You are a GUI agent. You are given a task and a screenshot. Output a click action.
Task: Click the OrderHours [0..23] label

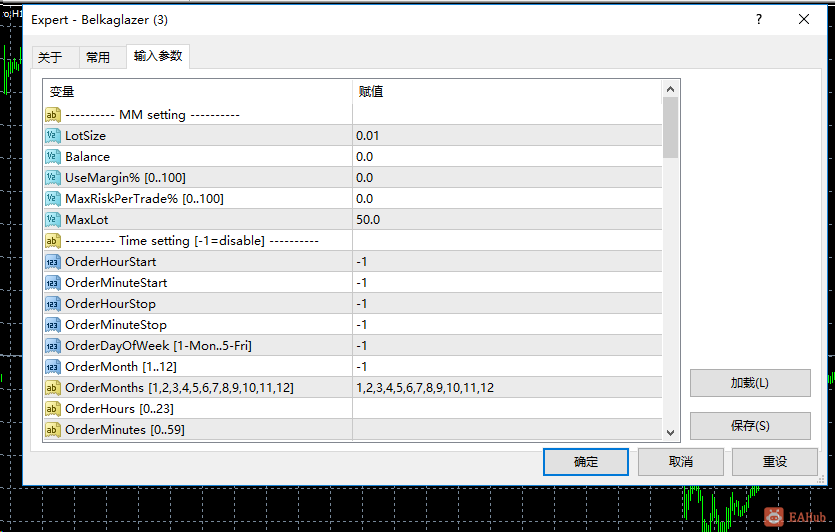point(119,409)
